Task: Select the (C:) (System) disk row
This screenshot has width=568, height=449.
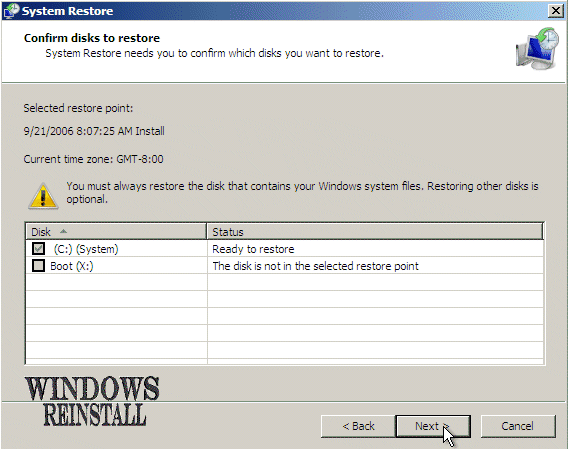Action: pos(285,249)
